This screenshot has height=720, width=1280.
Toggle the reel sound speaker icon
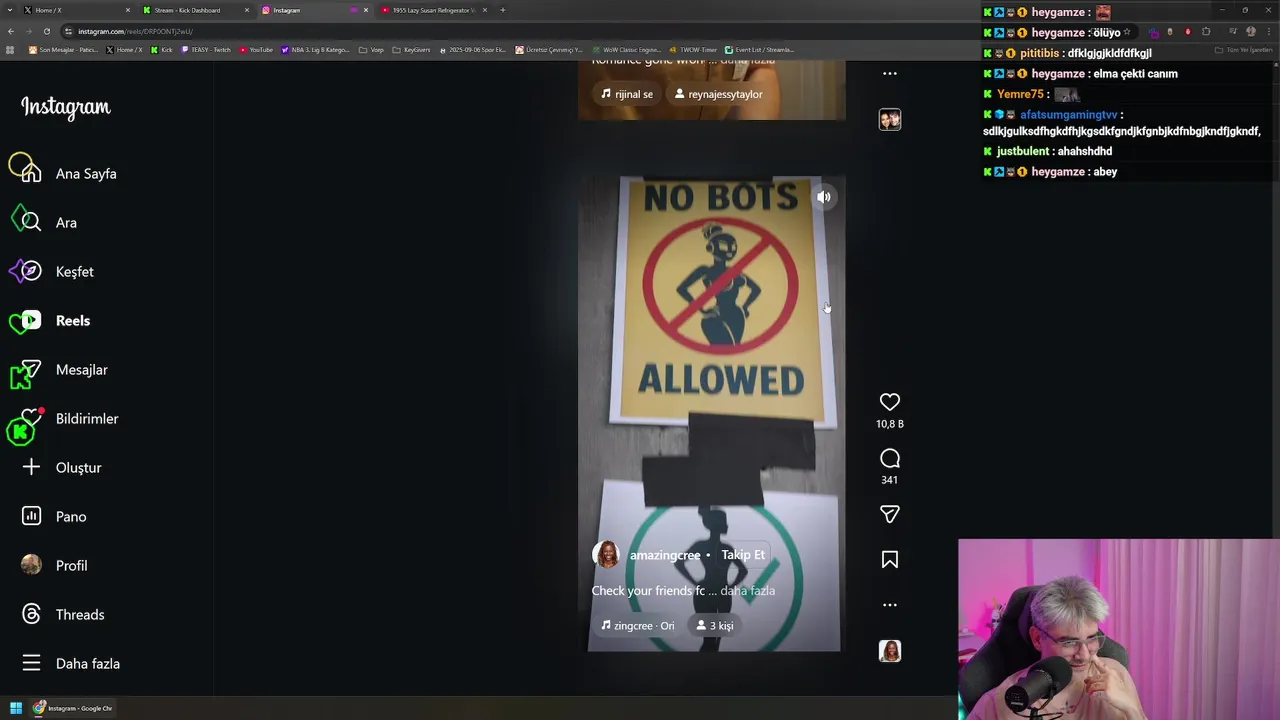[x=823, y=197]
